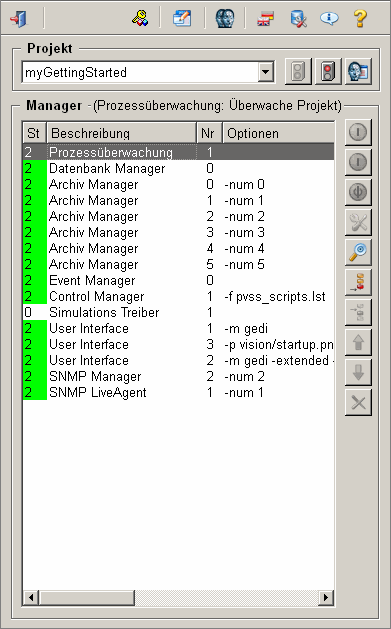Open the magnifier debug icon on right
Screen dimensions: 391x629
pos(358,252)
